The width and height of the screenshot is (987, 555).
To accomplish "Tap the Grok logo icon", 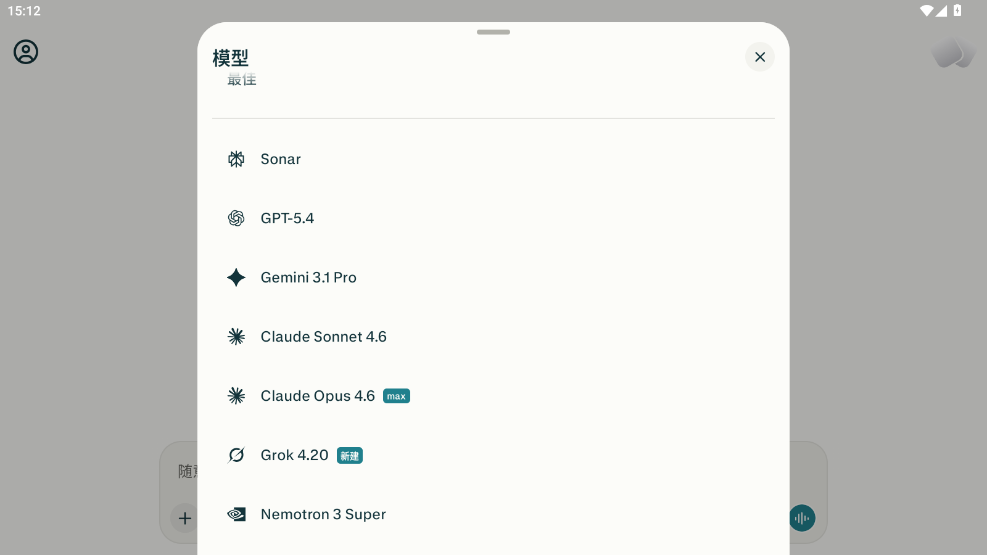I will (x=236, y=455).
